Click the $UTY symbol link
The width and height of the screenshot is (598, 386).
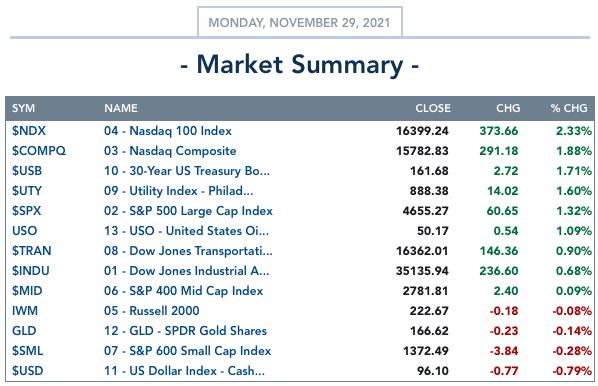pyautogui.click(x=26, y=191)
